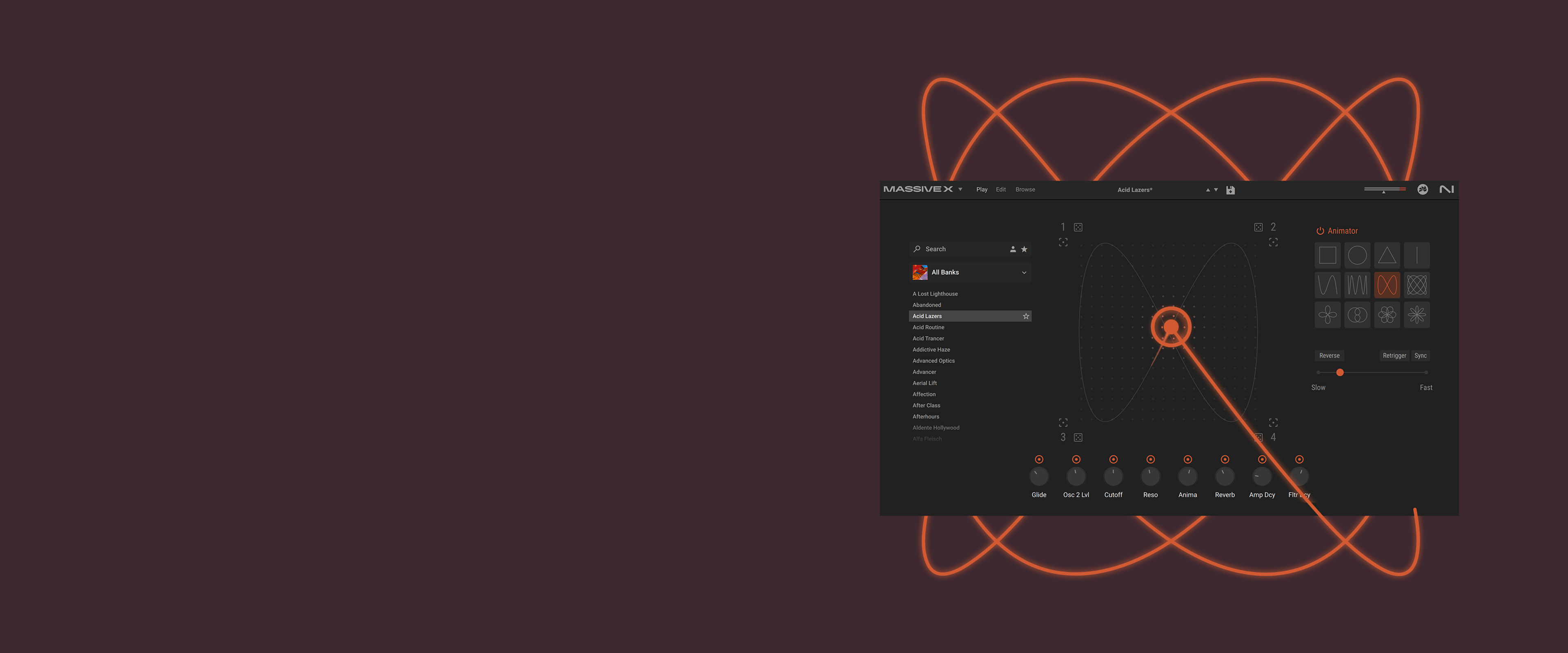The height and width of the screenshot is (653, 1568).
Task: Select the Addictive Haze preset
Action: click(931, 350)
